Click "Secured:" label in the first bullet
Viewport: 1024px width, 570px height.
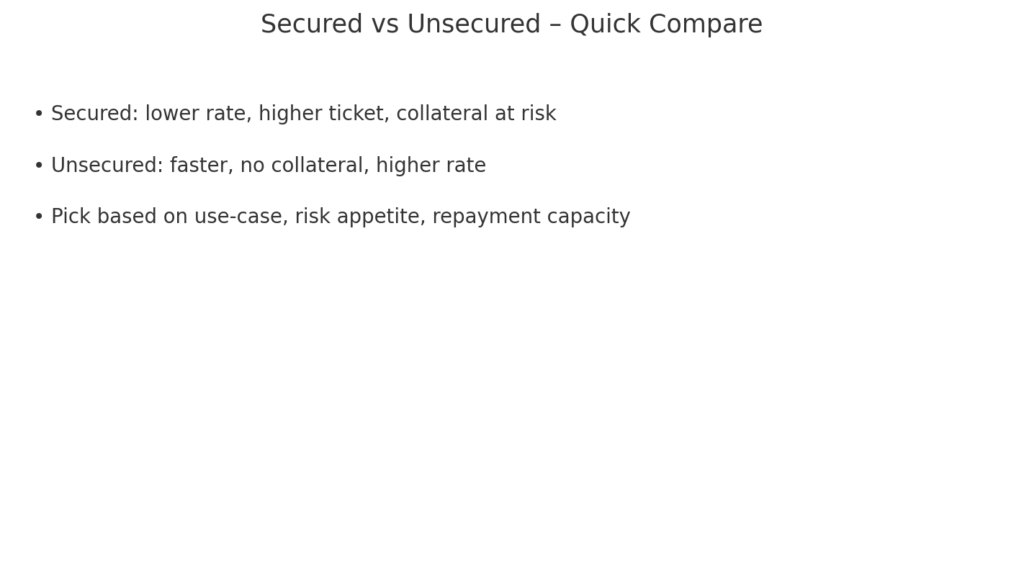tap(94, 114)
